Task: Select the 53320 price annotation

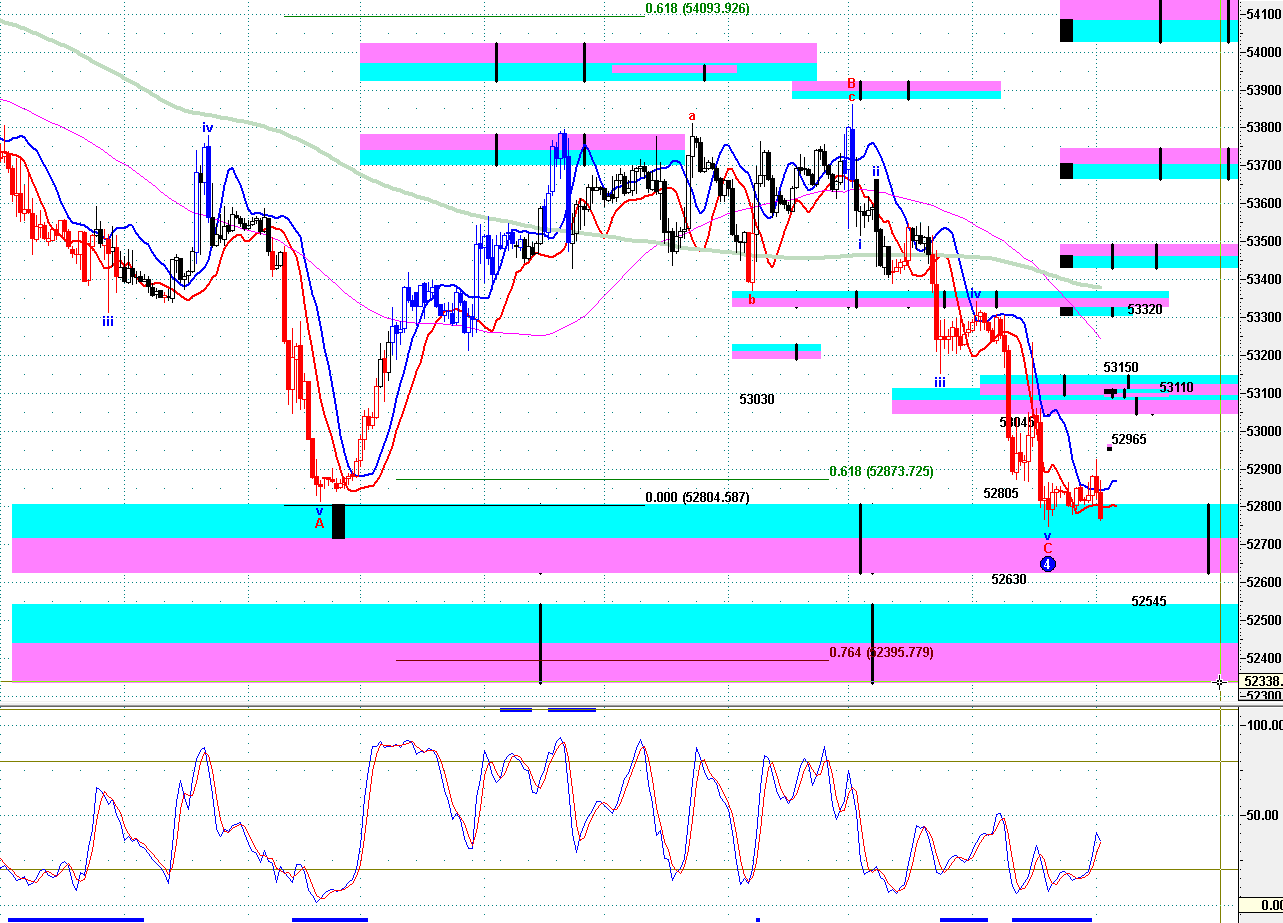Action: tap(1145, 310)
